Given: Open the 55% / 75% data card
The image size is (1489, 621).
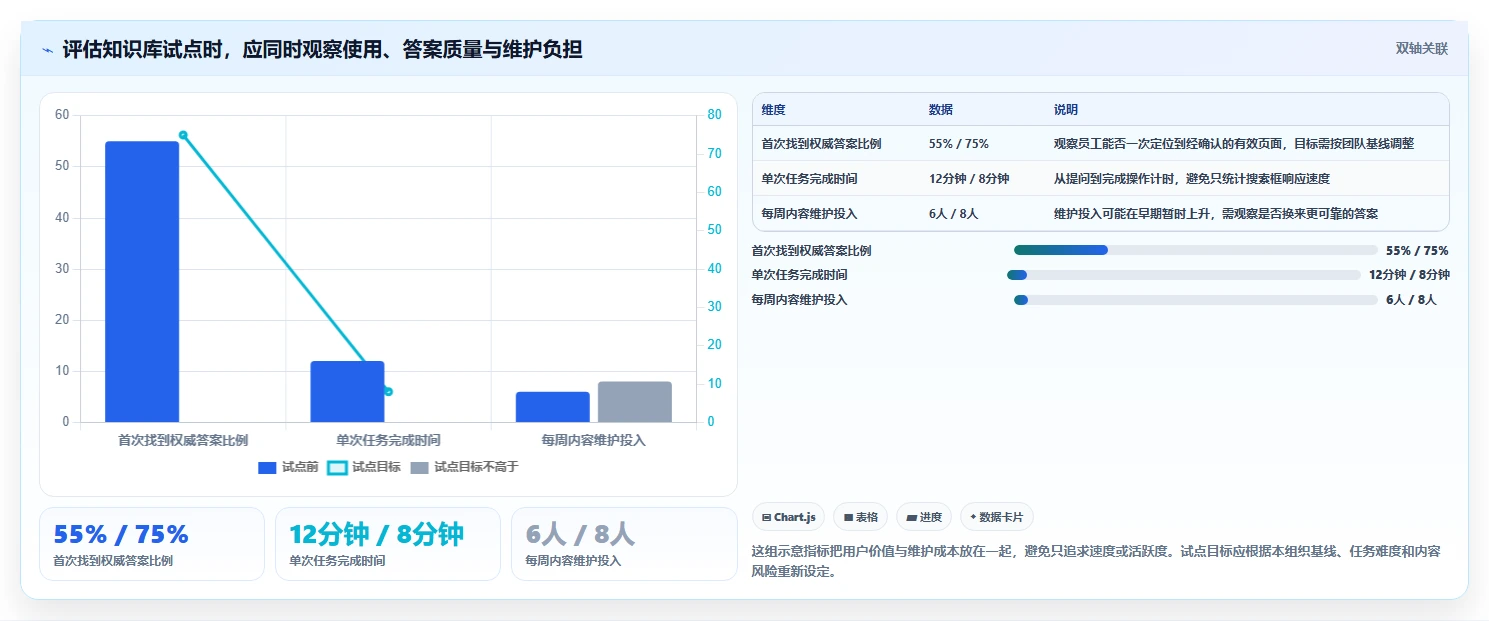Looking at the screenshot, I should [152, 544].
